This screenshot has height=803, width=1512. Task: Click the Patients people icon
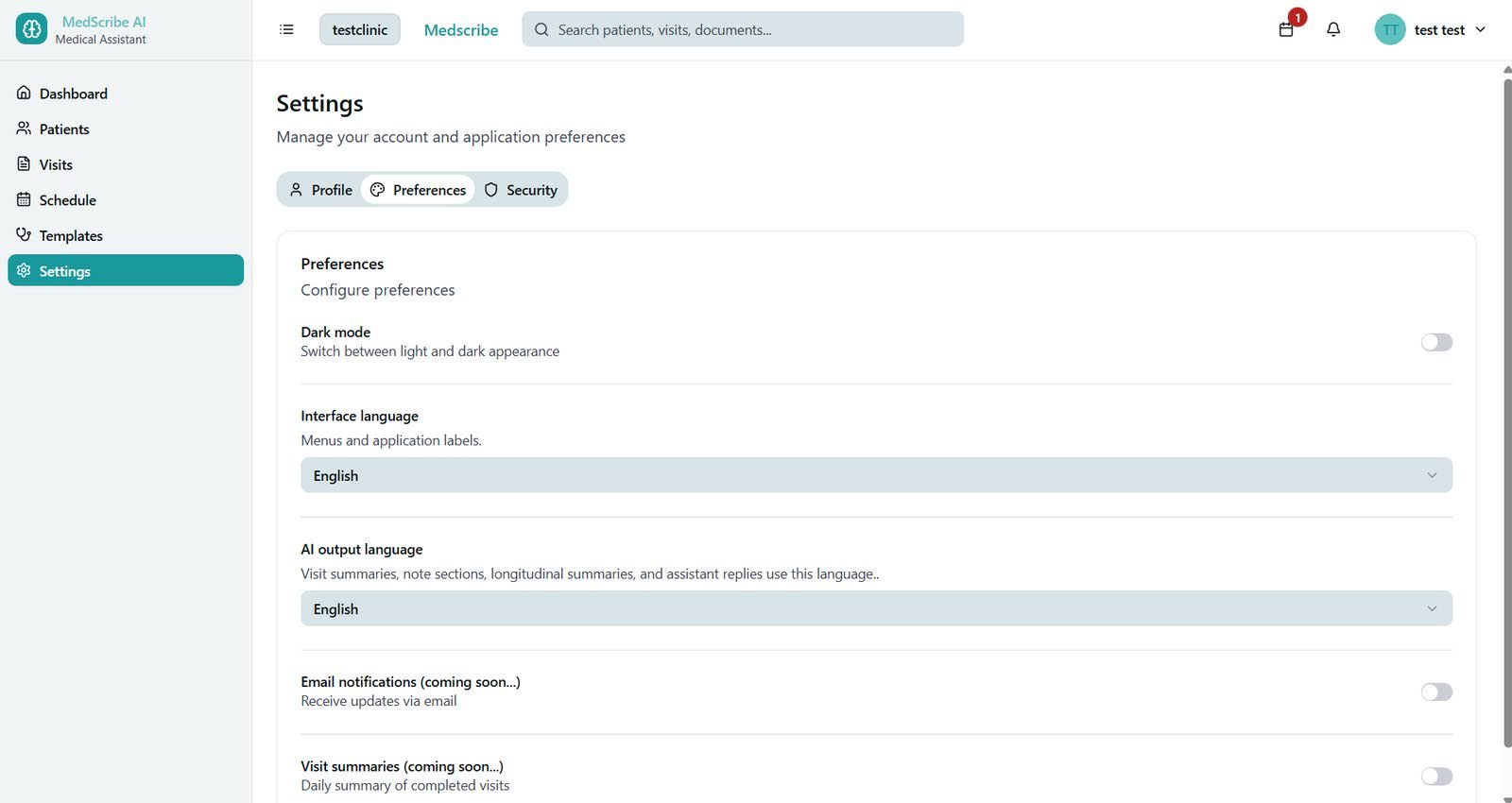[x=24, y=128]
